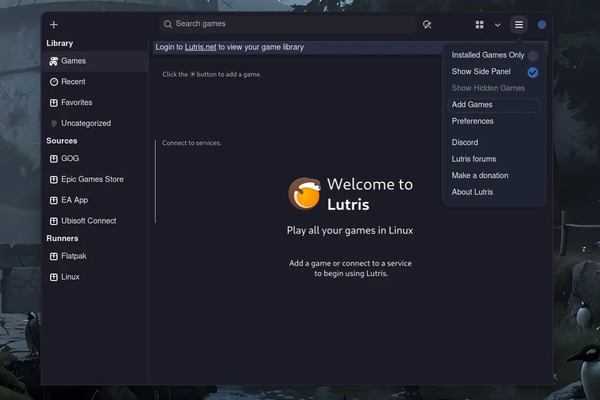
Task: Click the plus add game icon
Action: click(x=54, y=24)
